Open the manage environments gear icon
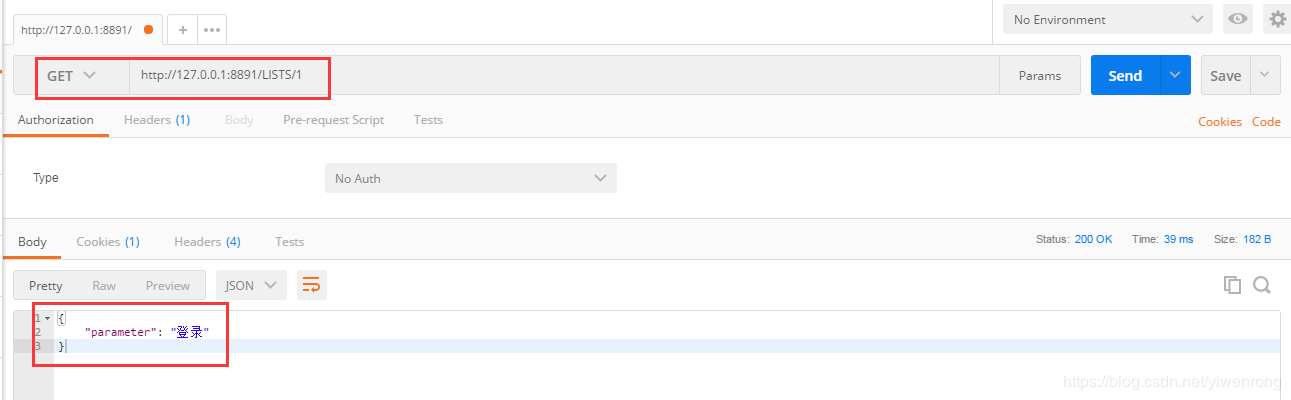 1277,19
